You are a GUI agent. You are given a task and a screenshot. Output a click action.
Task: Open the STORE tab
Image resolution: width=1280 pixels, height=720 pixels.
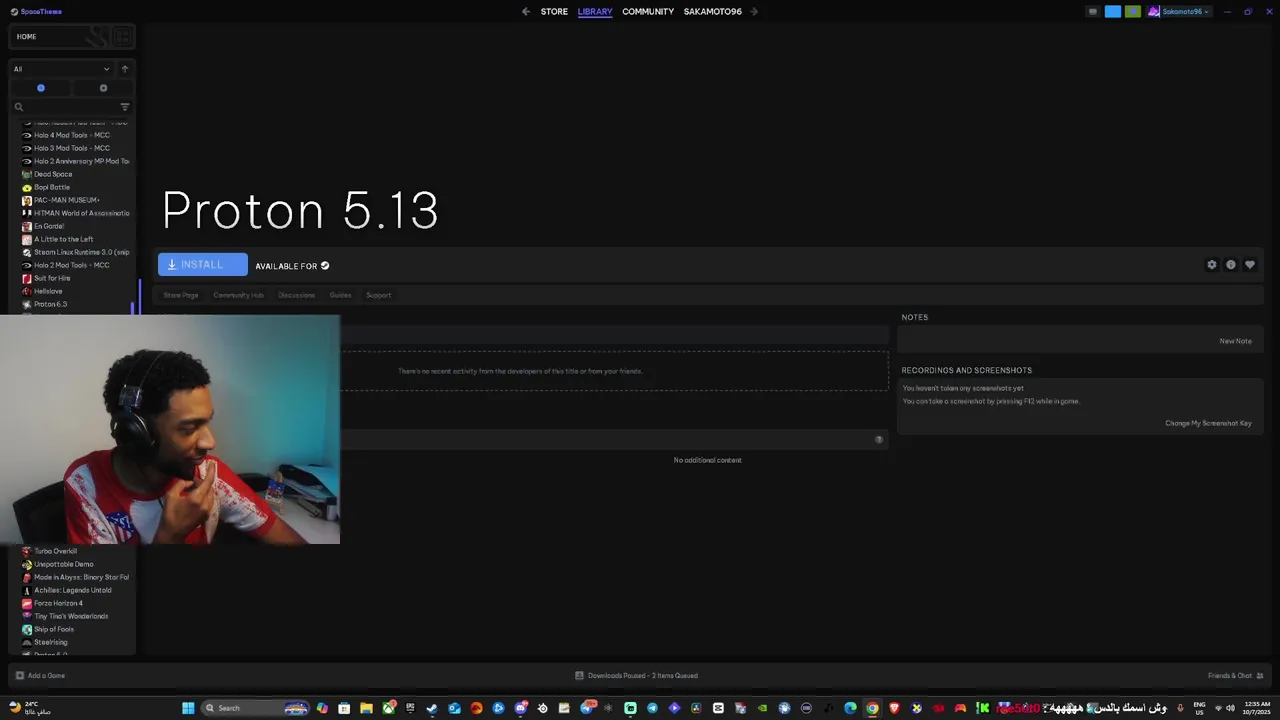coord(554,12)
